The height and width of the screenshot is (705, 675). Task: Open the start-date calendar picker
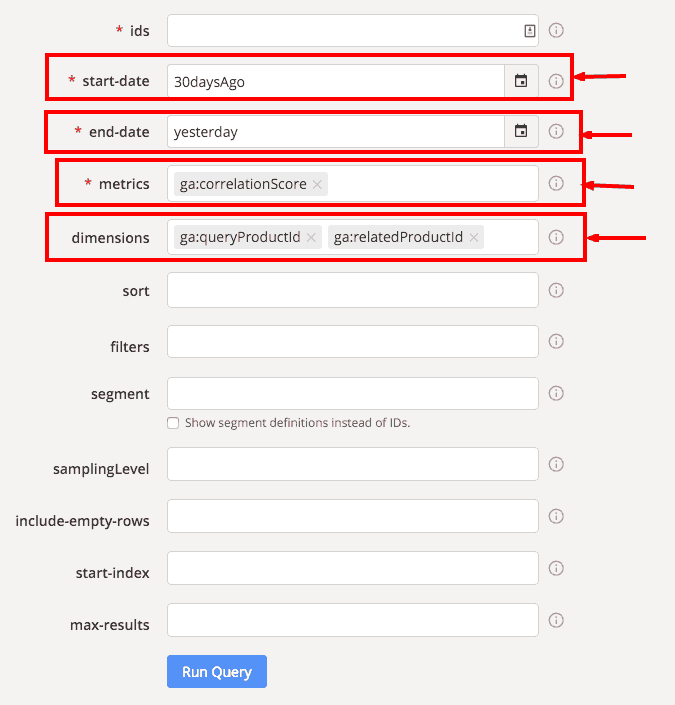521,81
